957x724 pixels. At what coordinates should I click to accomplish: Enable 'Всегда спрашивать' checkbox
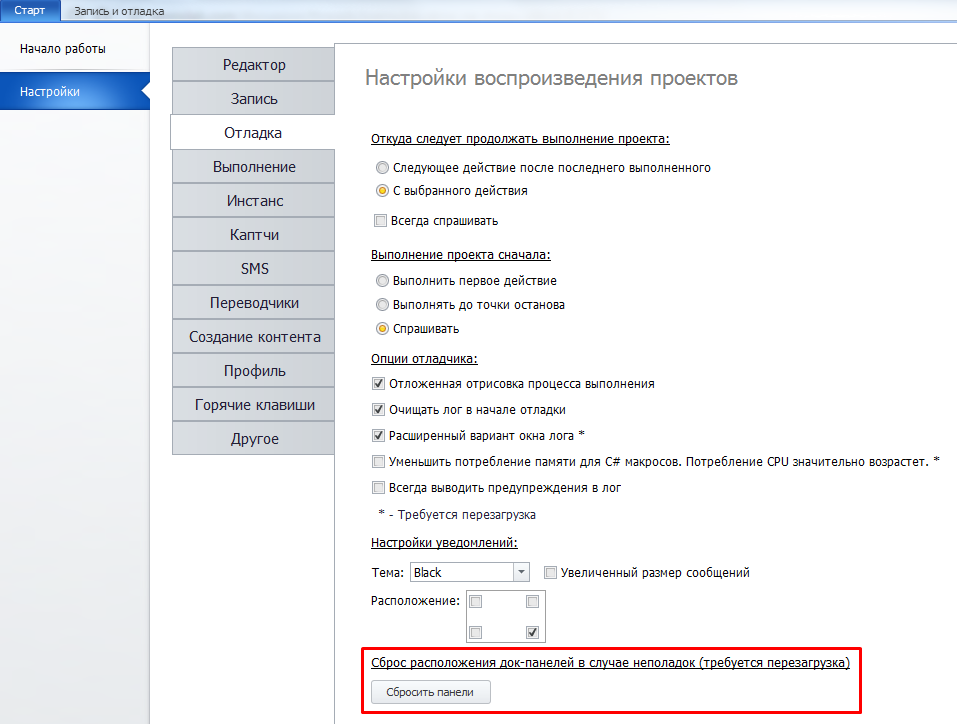(380, 220)
